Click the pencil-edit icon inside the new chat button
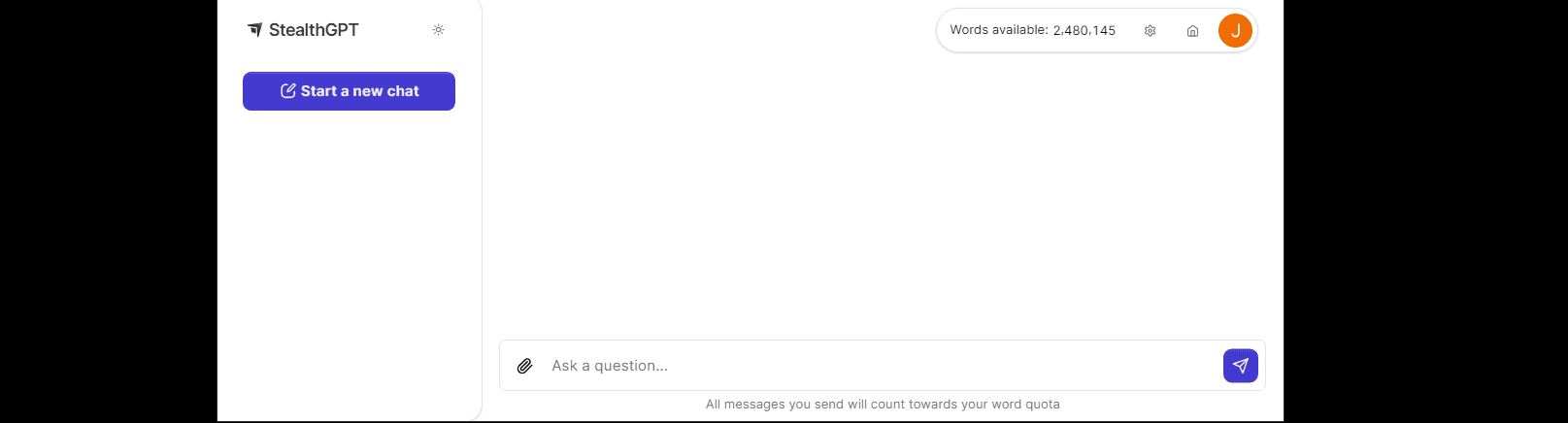Screen dimensions: 1568x423 click(288, 91)
